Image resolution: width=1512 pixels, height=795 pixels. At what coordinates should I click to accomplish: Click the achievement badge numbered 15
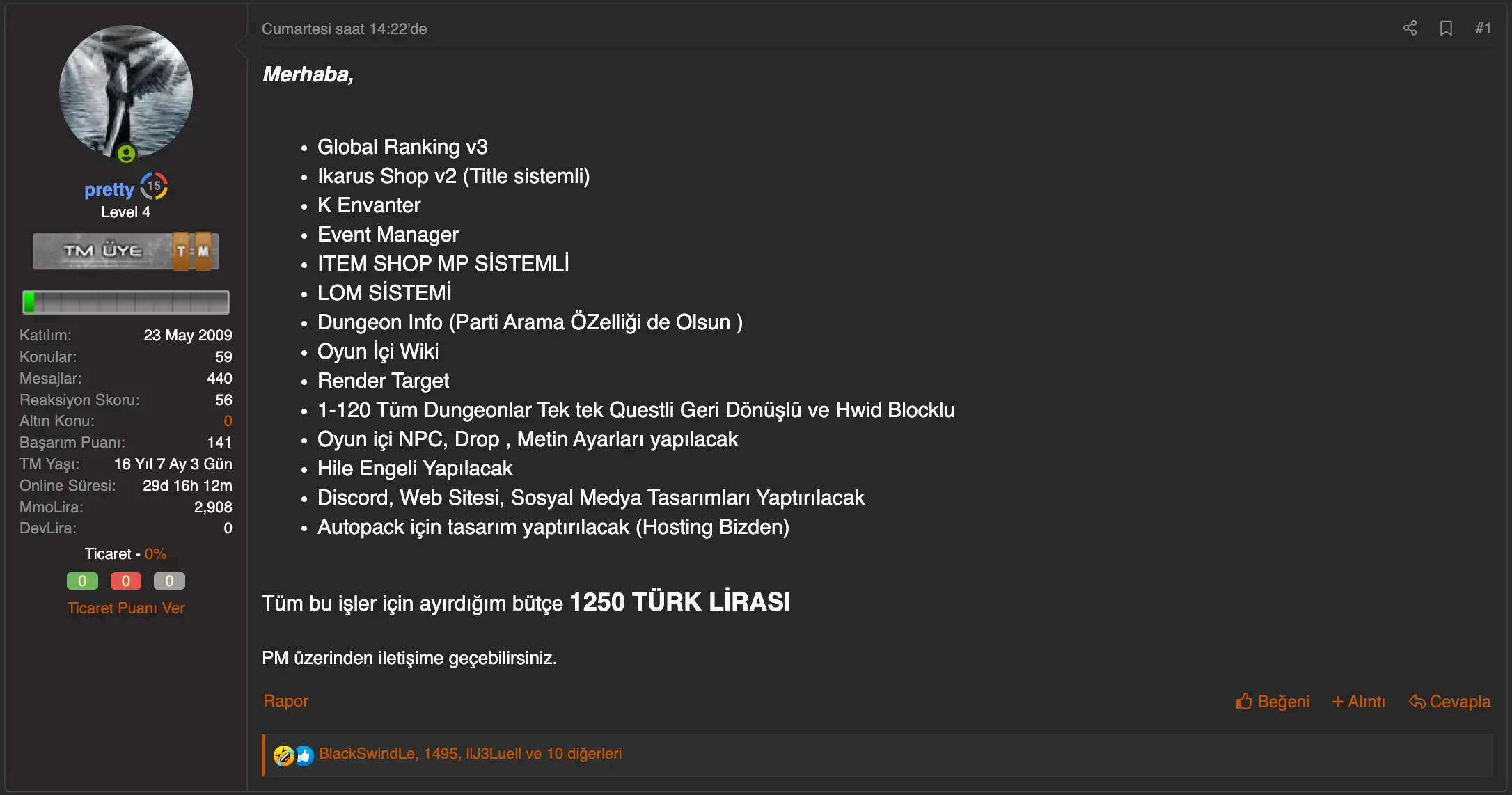click(x=154, y=186)
